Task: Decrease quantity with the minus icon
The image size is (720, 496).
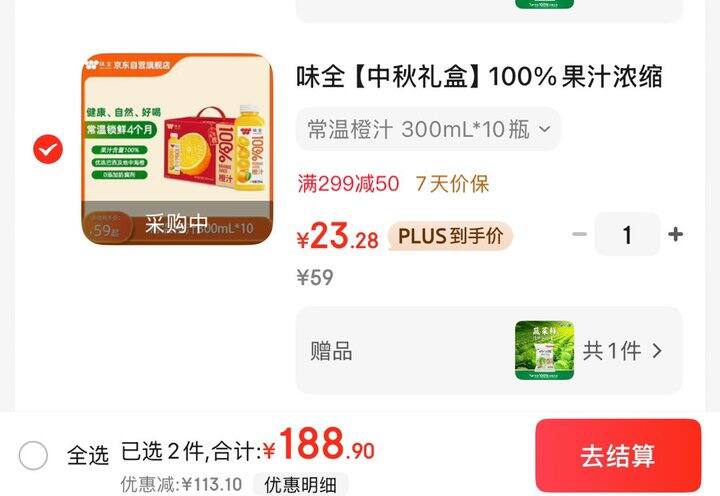Action: [579, 234]
